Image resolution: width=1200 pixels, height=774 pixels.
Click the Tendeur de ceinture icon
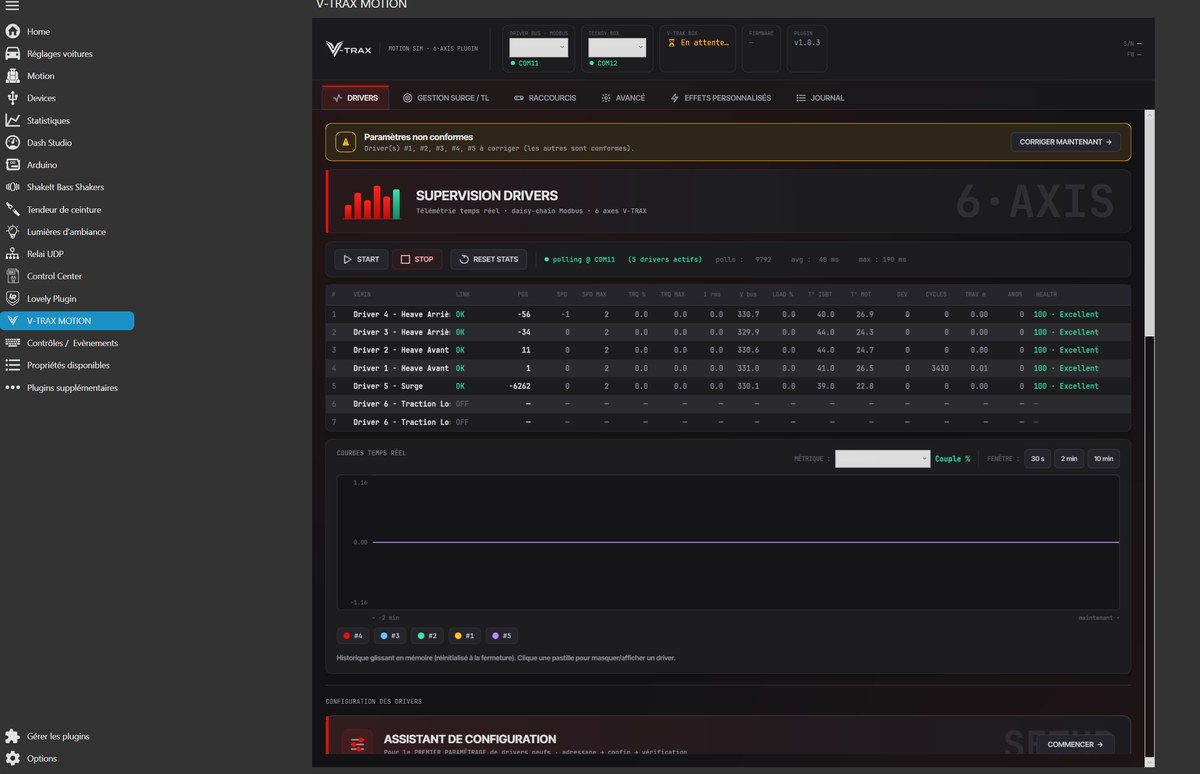point(12,209)
